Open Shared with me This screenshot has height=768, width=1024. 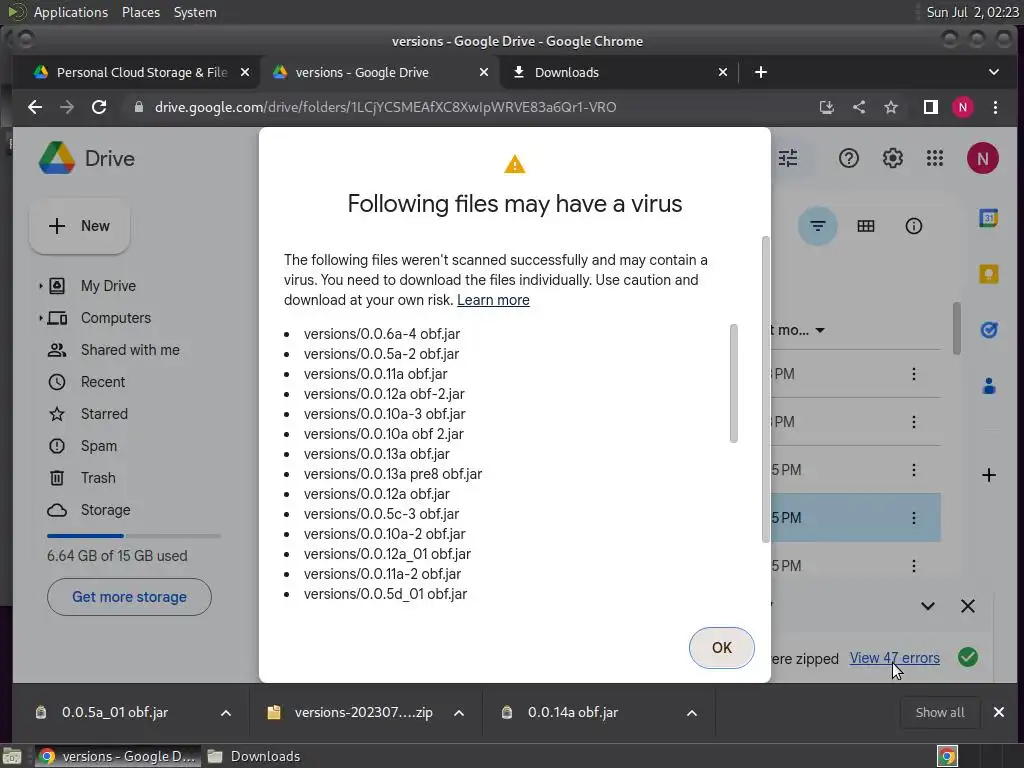coord(130,350)
